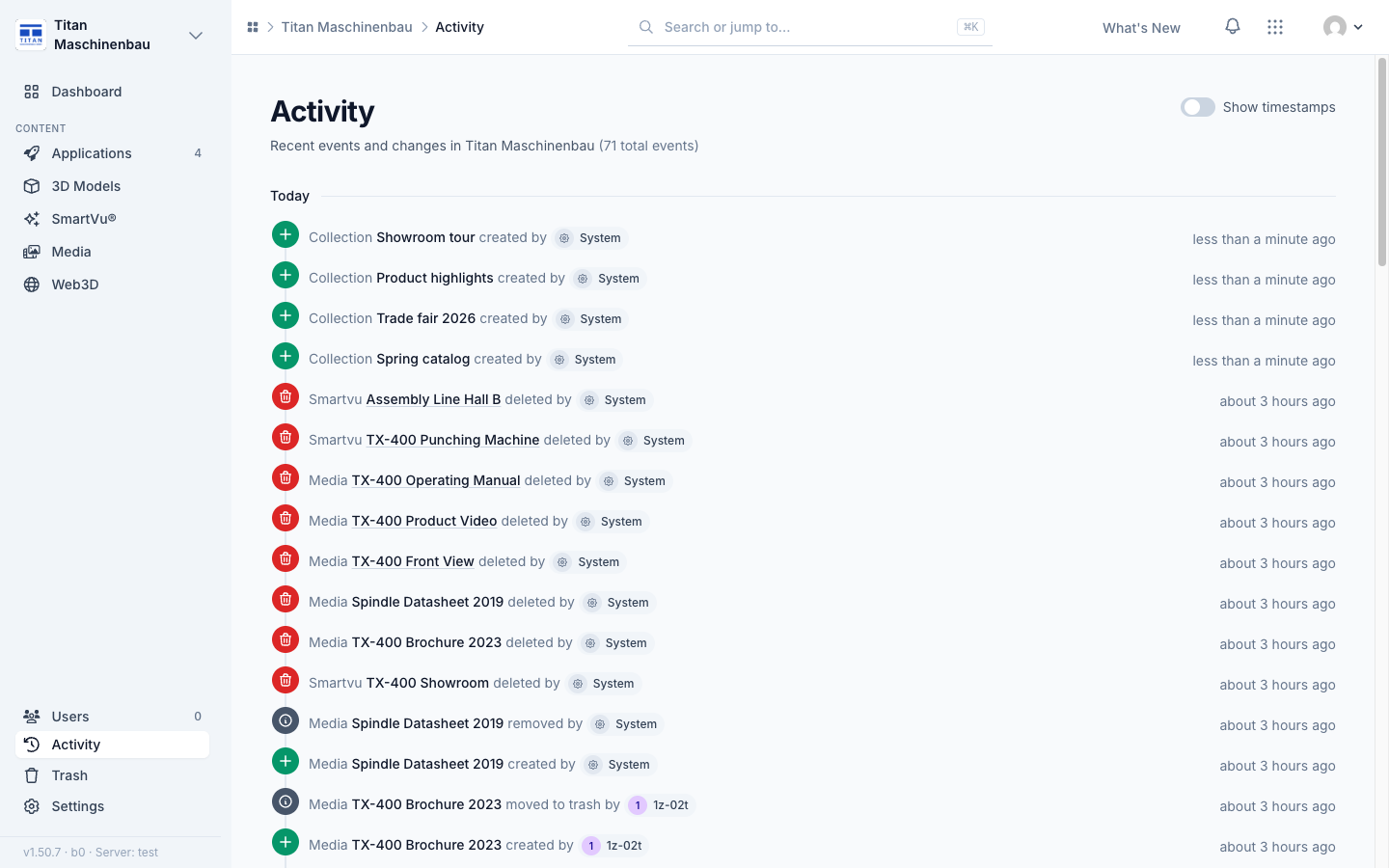Click the SmartVu sparkles icon
This screenshot has width=1389, height=868.
pyautogui.click(x=32, y=219)
